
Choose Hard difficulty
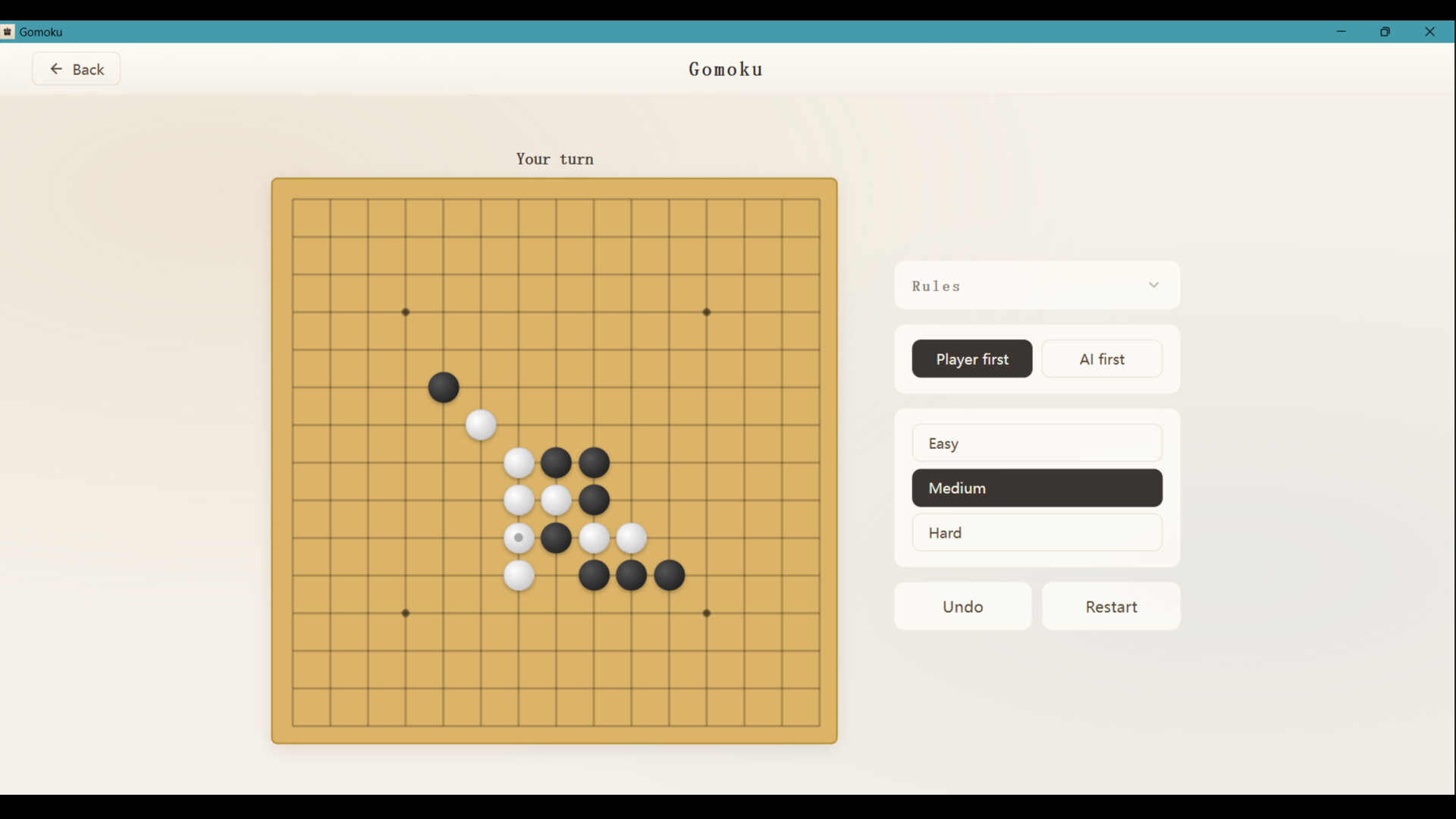click(x=1037, y=532)
